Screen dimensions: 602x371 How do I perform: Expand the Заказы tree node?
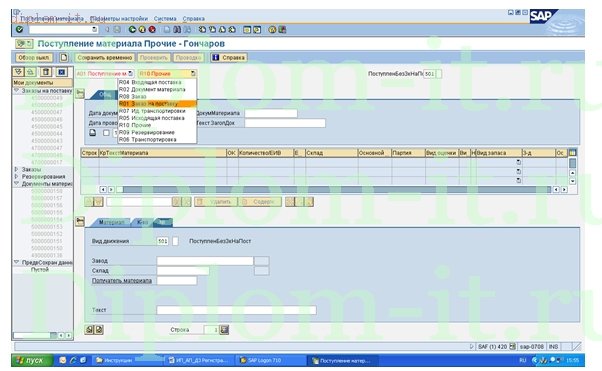[16, 169]
